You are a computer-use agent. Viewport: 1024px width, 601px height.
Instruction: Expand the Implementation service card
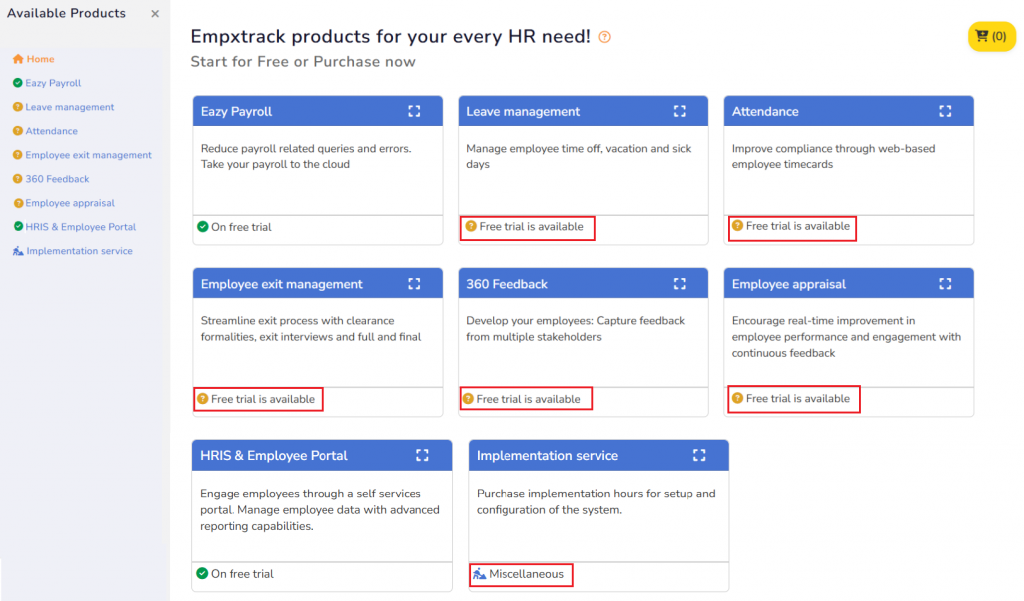coord(699,455)
